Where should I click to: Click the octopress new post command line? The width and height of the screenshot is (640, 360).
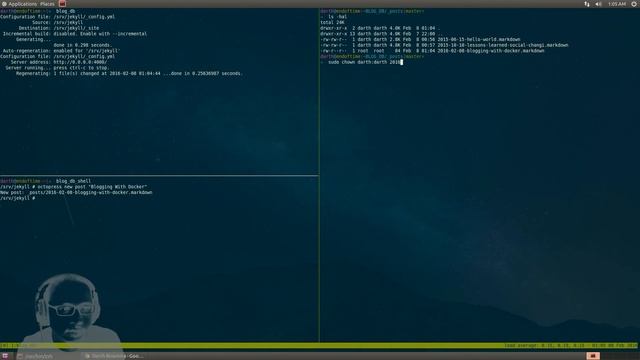73,187
